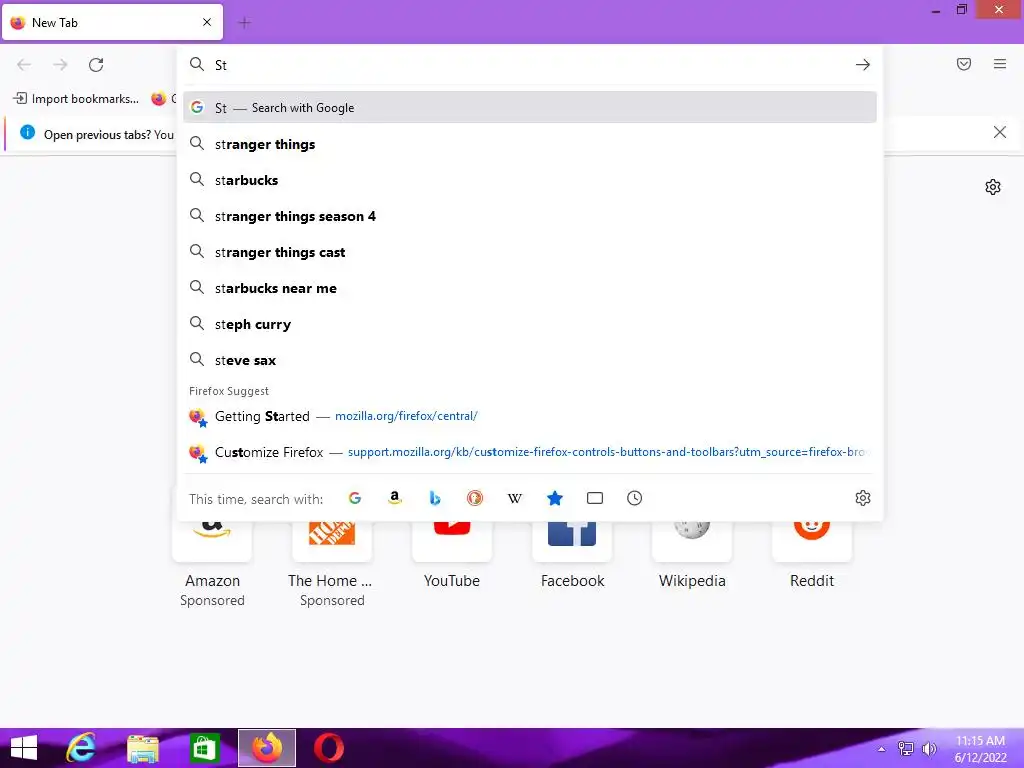Open volume control in system tray

click(x=929, y=748)
